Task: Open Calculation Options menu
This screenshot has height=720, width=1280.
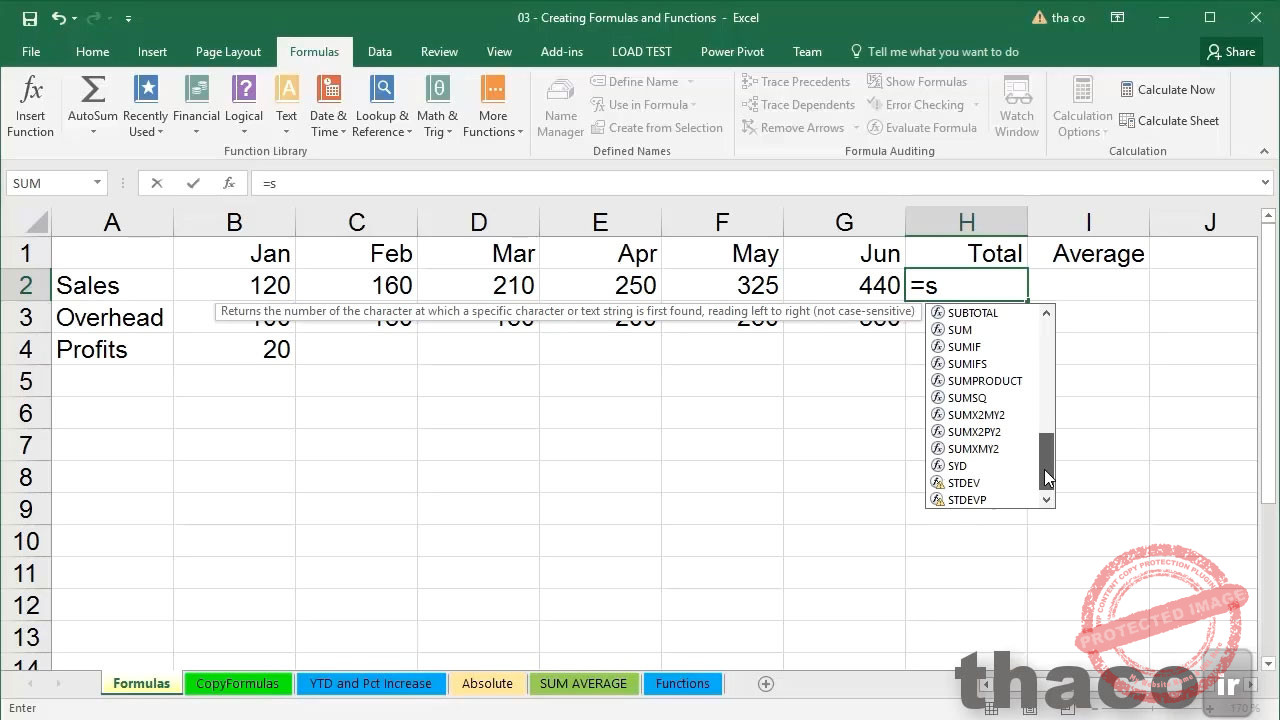Action: click(x=1083, y=108)
